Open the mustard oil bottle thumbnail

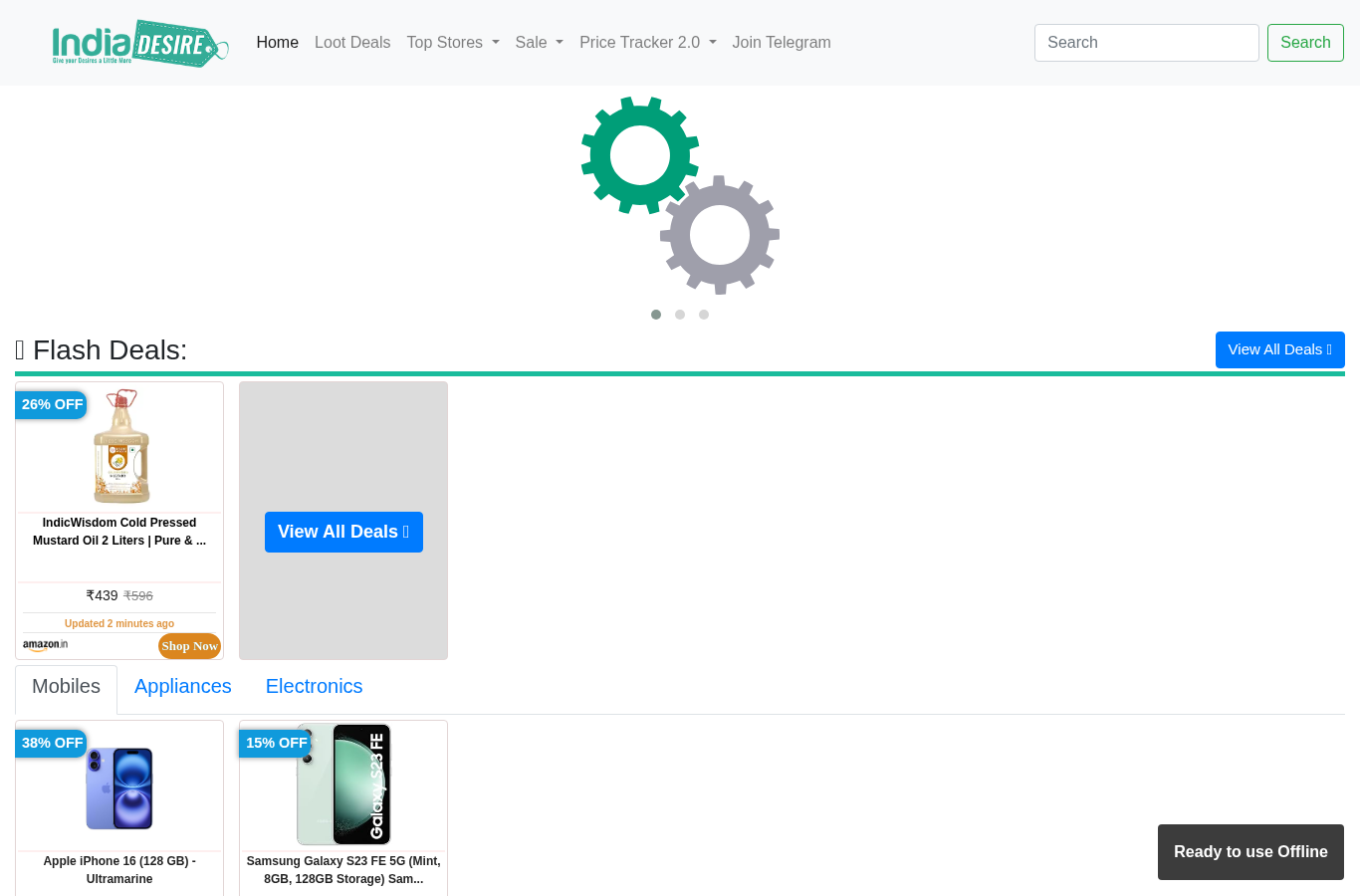[x=120, y=446]
